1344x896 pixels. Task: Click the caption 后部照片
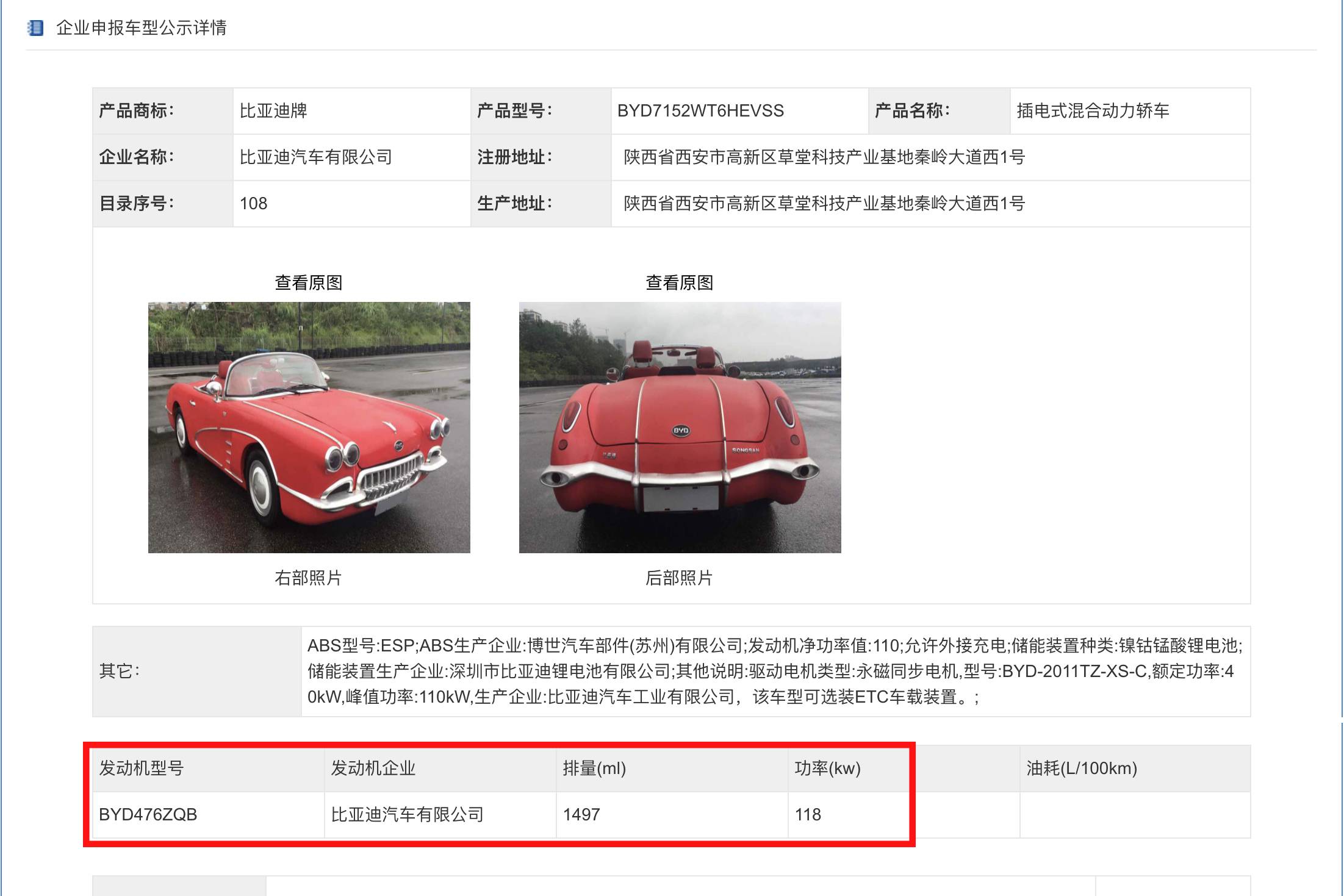[680, 578]
